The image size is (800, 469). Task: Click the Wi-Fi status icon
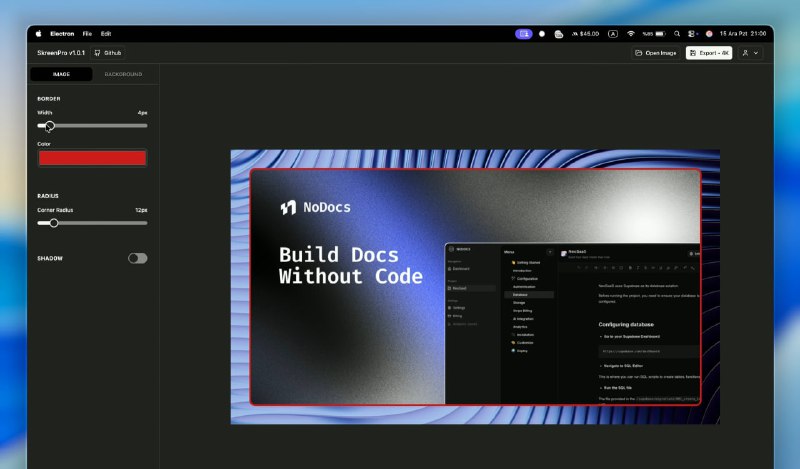click(x=630, y=33)
